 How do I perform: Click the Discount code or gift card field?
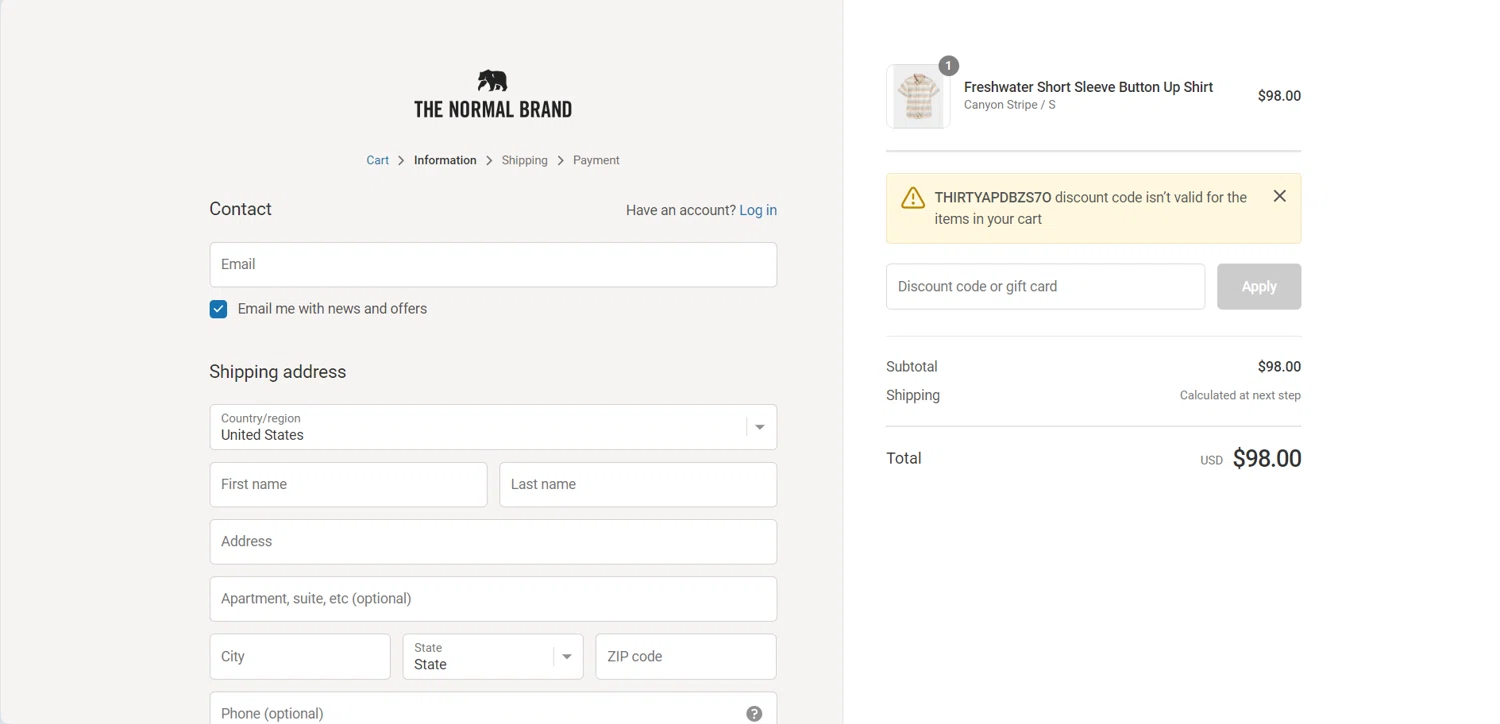(1045, 287)
